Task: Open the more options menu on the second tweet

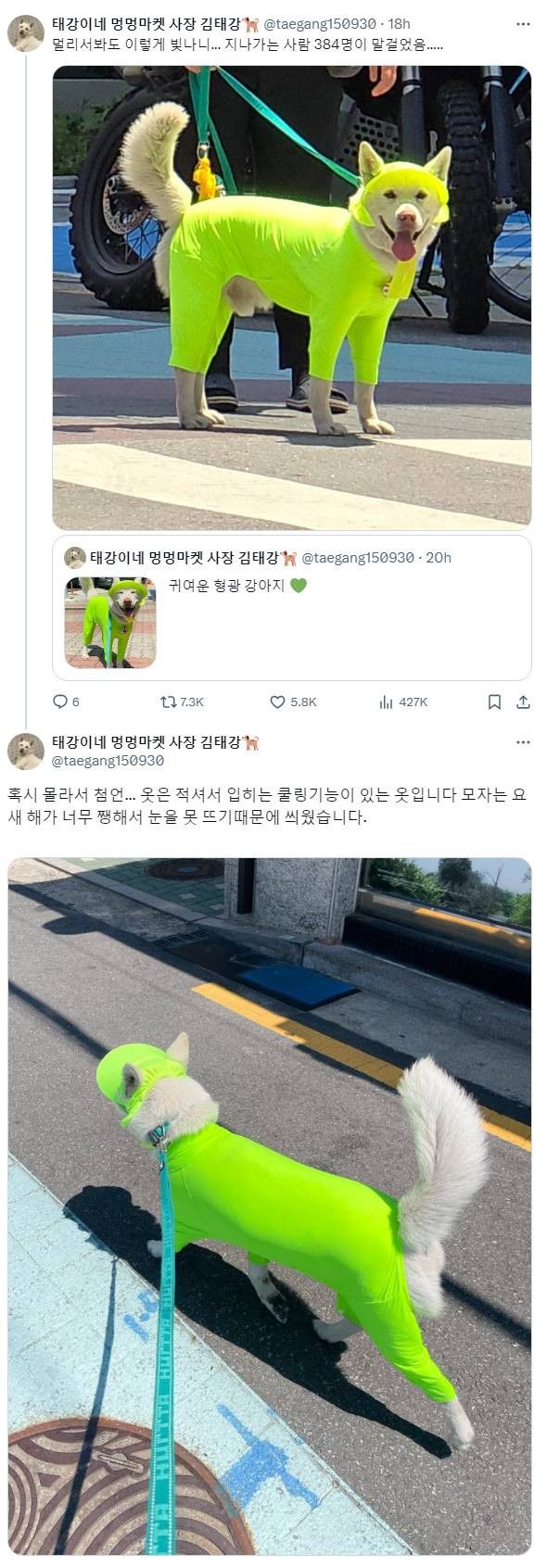Action: point(523,742)
